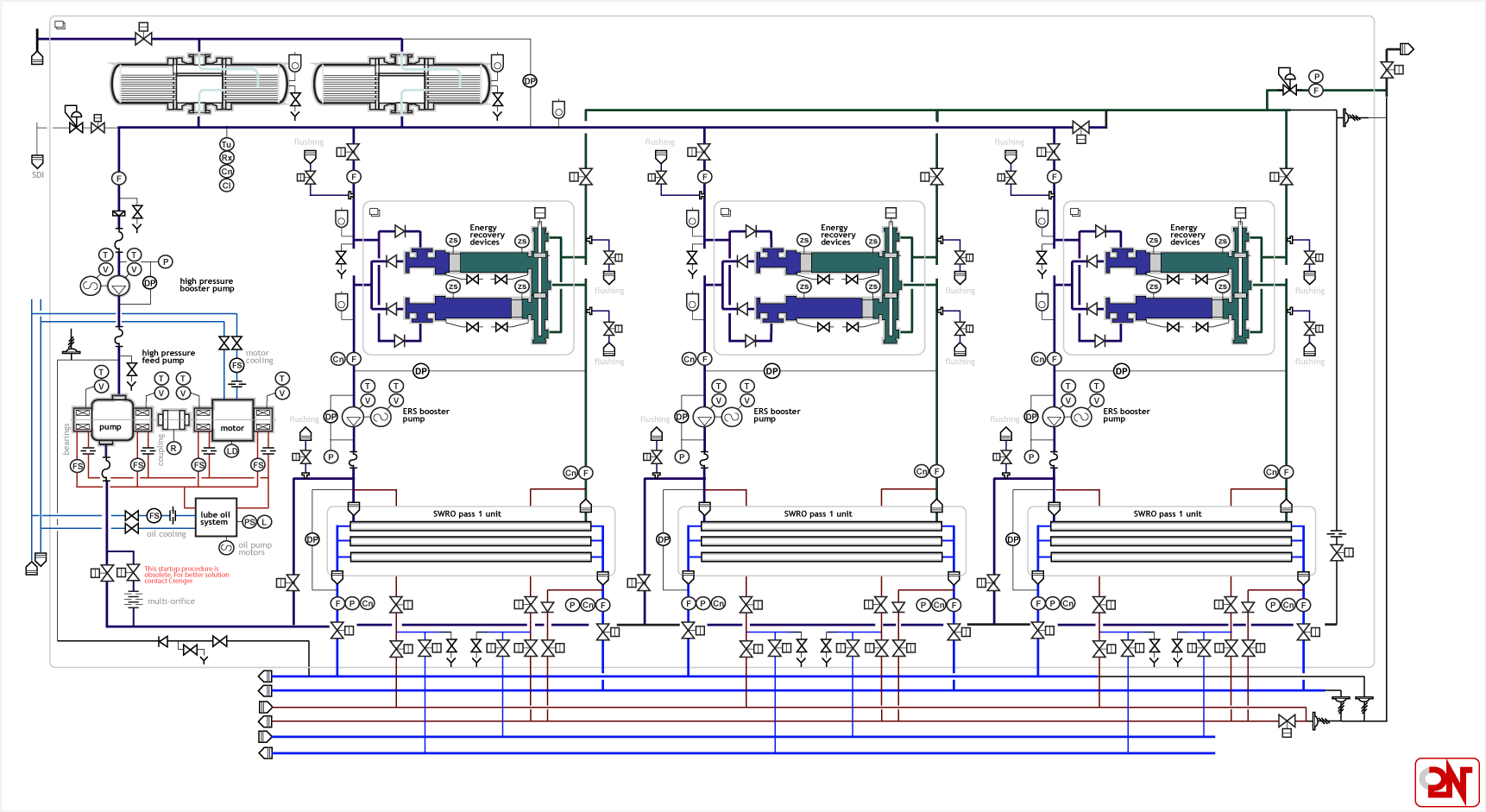Click the valve at bottom right near headers

point(1287,724)
